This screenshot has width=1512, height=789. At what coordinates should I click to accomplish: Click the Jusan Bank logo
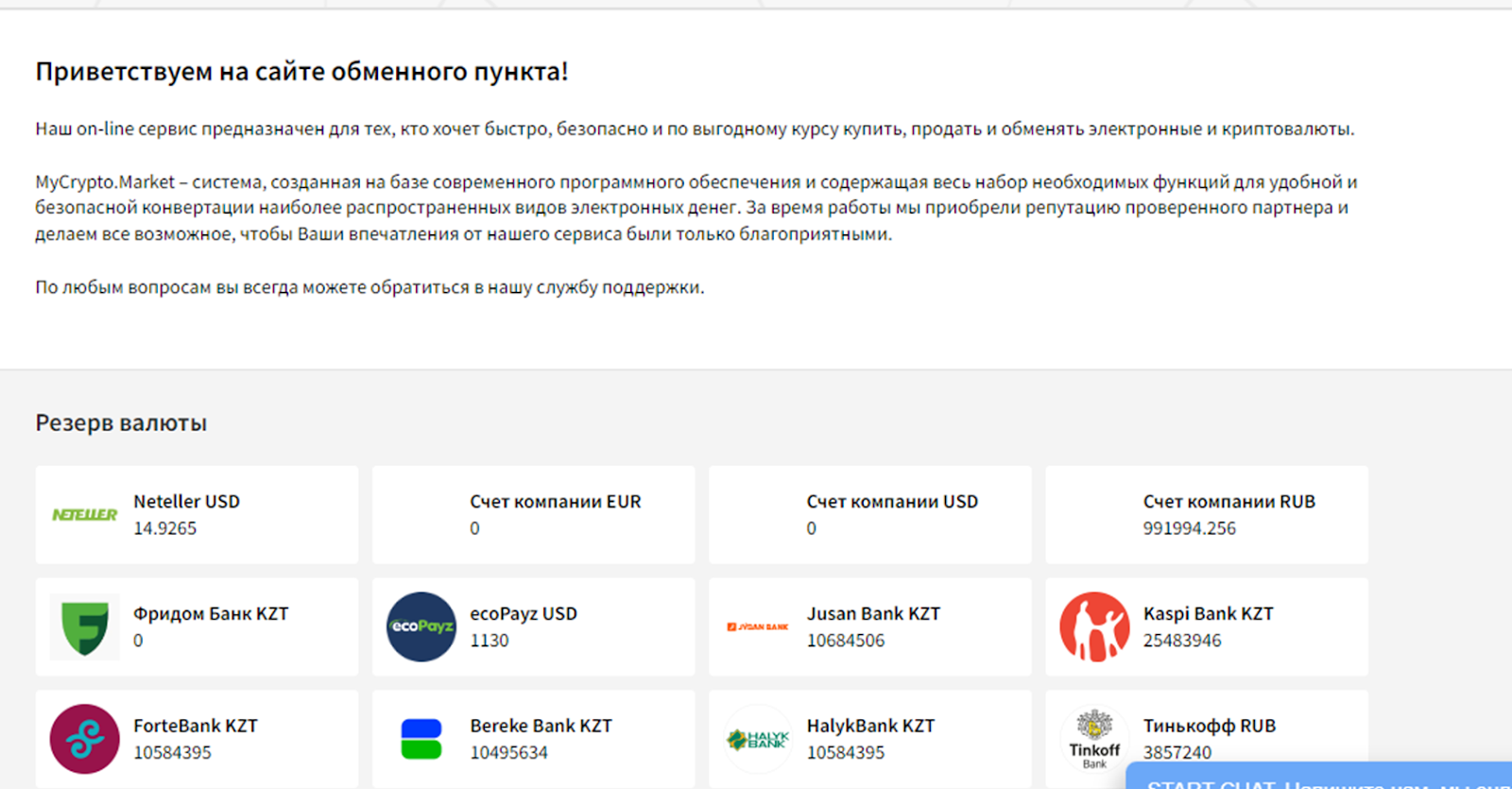[757, 627]
